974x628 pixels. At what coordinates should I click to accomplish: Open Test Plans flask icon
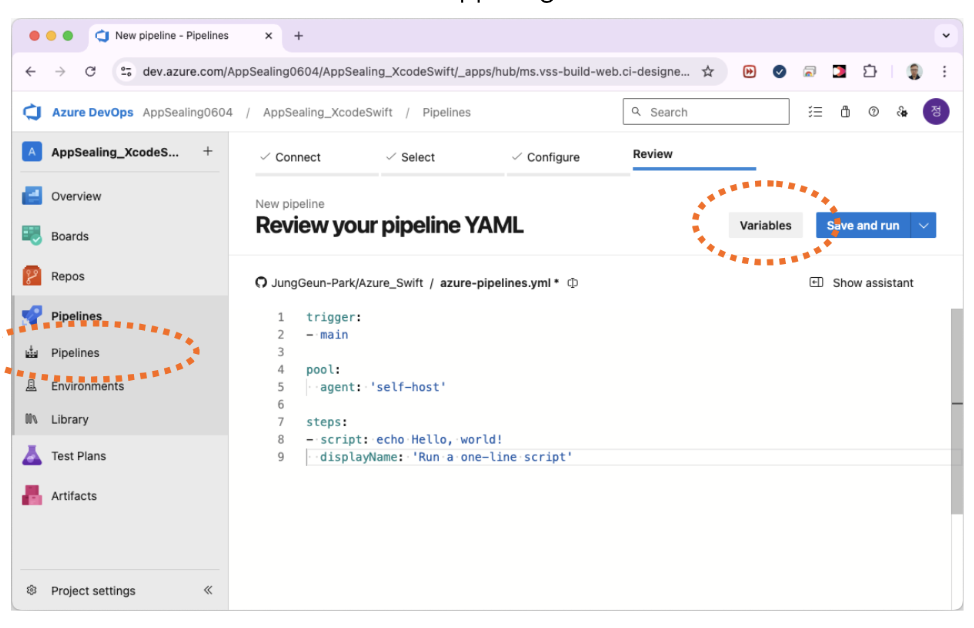(32, 456)
